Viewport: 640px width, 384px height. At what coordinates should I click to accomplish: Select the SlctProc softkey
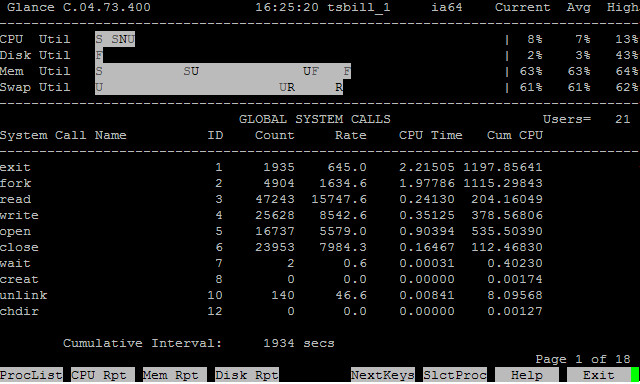pos(455,375)
